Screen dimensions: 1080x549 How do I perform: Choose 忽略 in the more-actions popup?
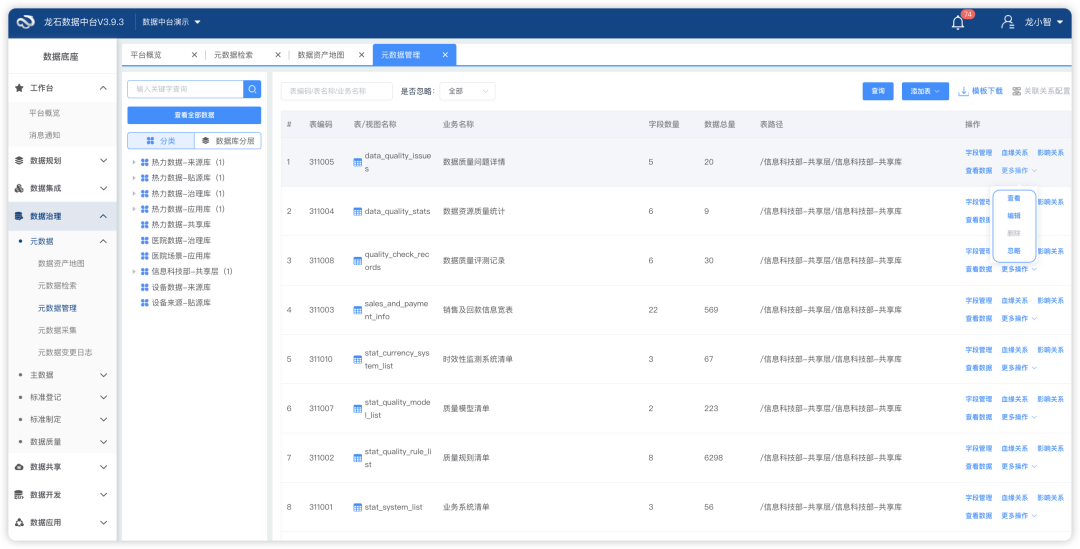[1014, 251]
